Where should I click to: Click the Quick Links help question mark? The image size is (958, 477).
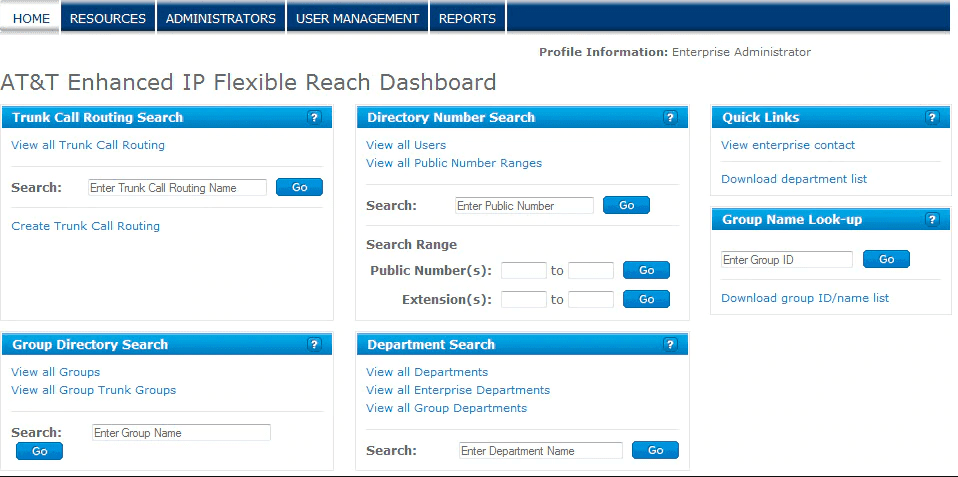point(932,118)
